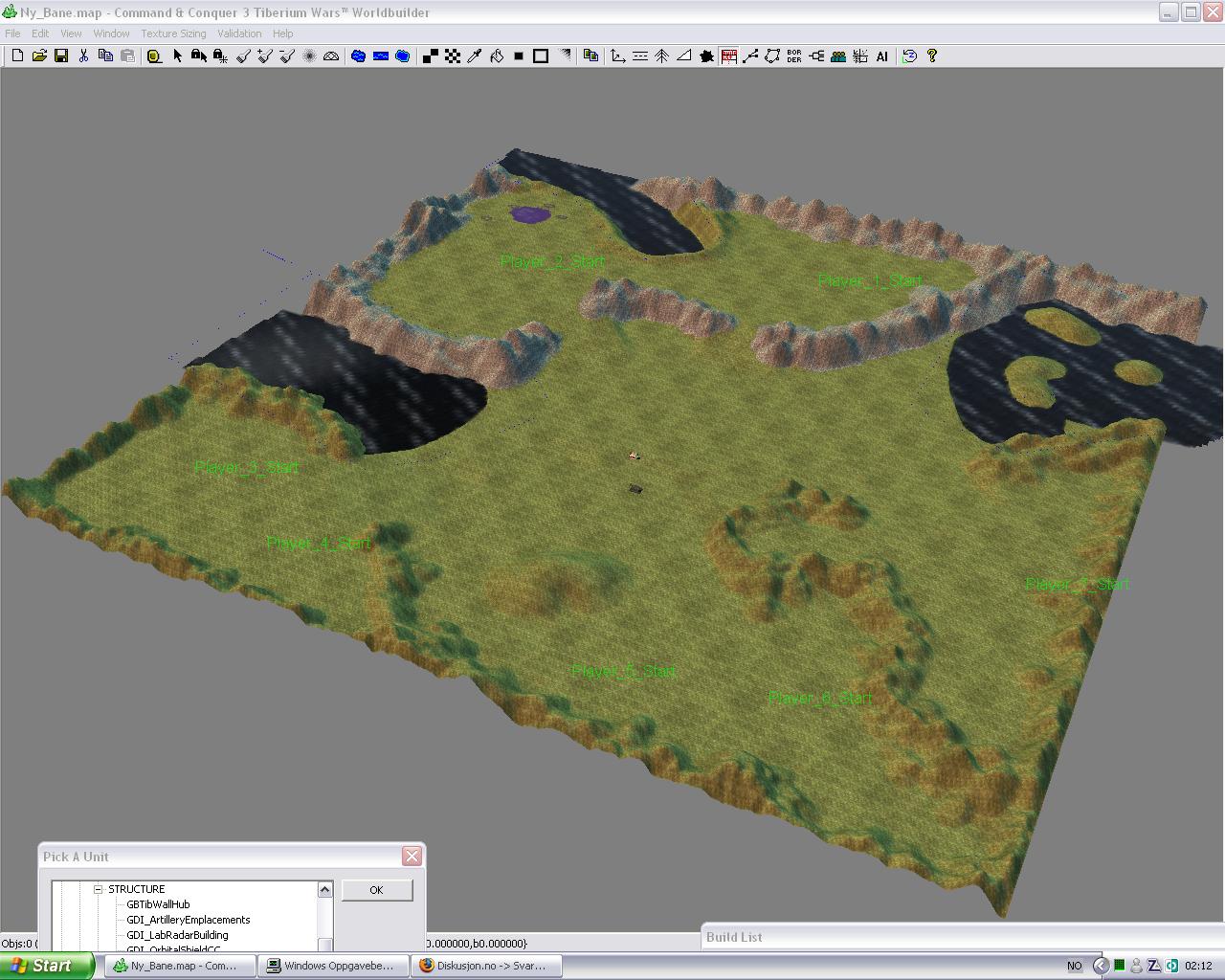Open the Texture Sizing menu
This screenshot has height=980, width=1225.
pos(173,33)
